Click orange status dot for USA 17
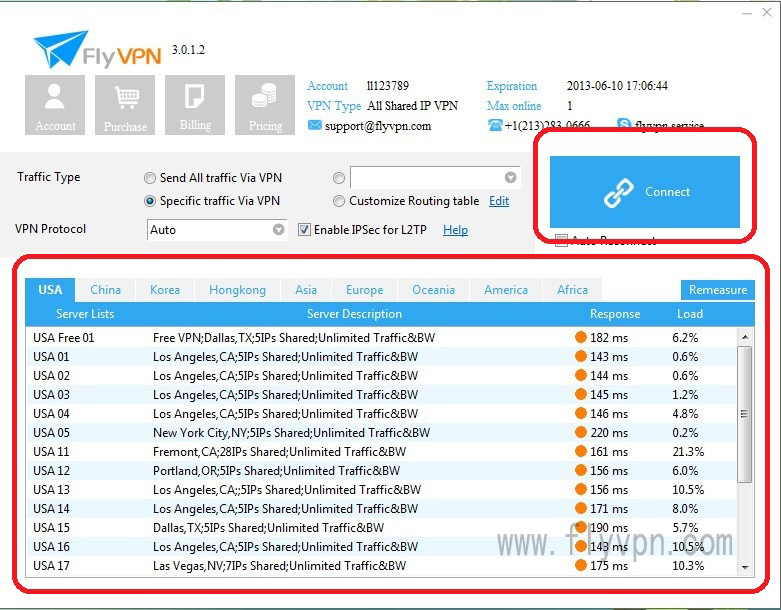Viewport: 781px width, 610px height. pos(580,565)
